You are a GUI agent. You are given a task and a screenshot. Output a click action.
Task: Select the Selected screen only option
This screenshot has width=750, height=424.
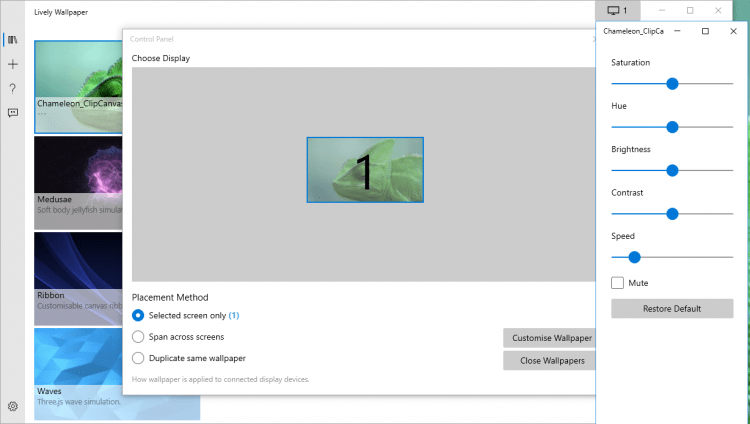coord(139,315)
